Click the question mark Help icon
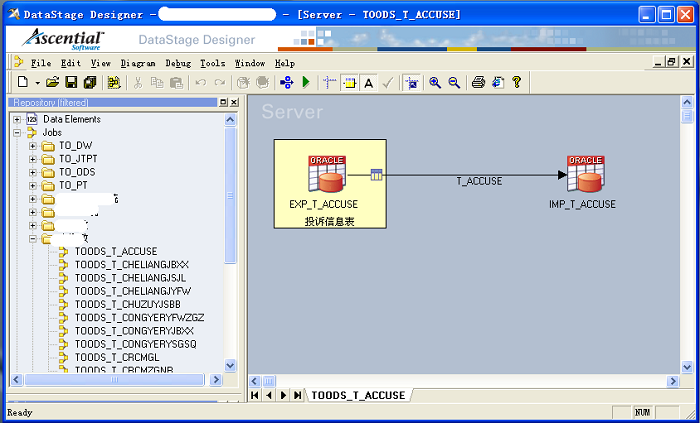Viewport: 700px width, 423px height. pyautogui.click(x=517, y=83)
